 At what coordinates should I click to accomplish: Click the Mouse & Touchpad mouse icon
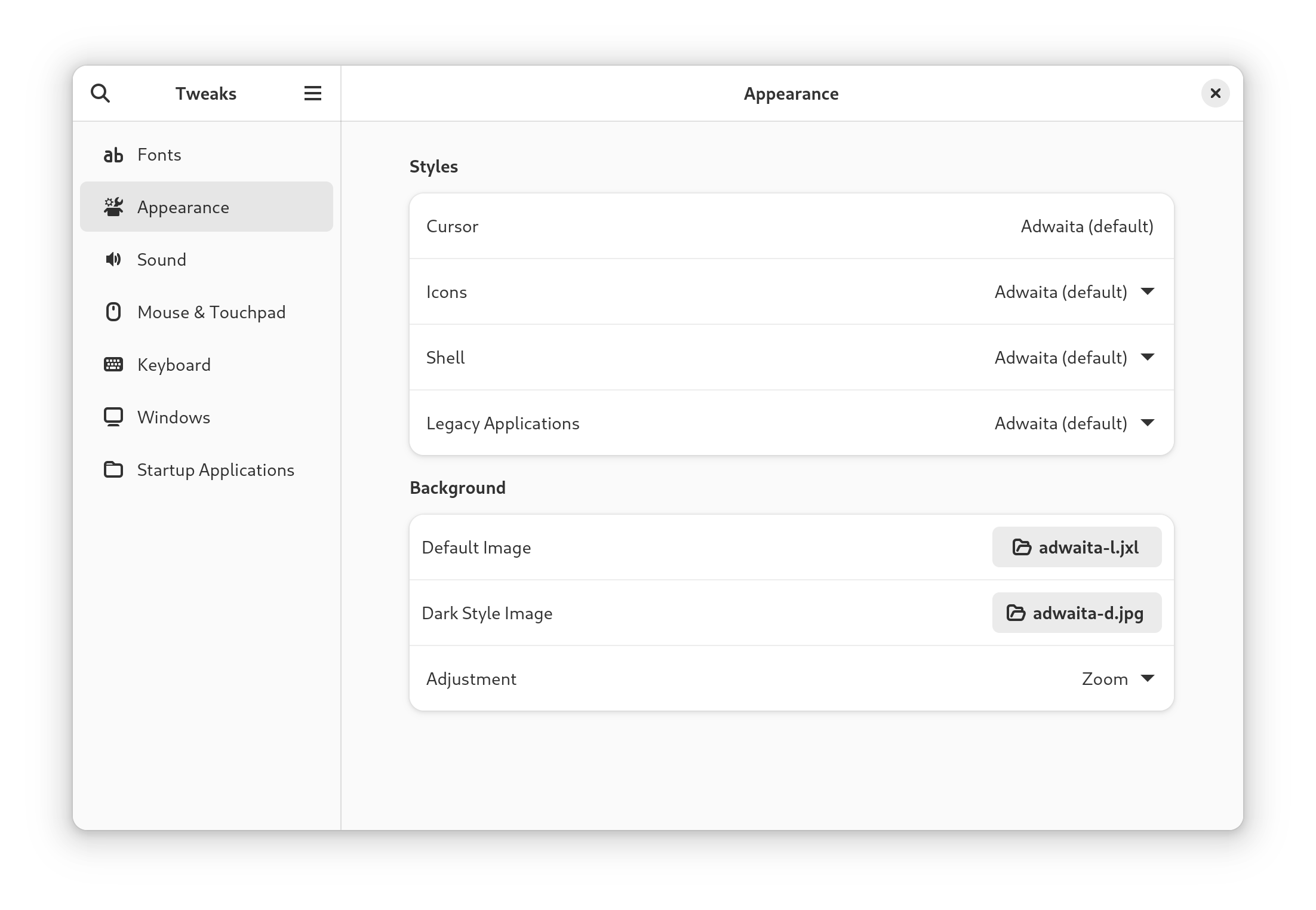click(x=113, y=312)
